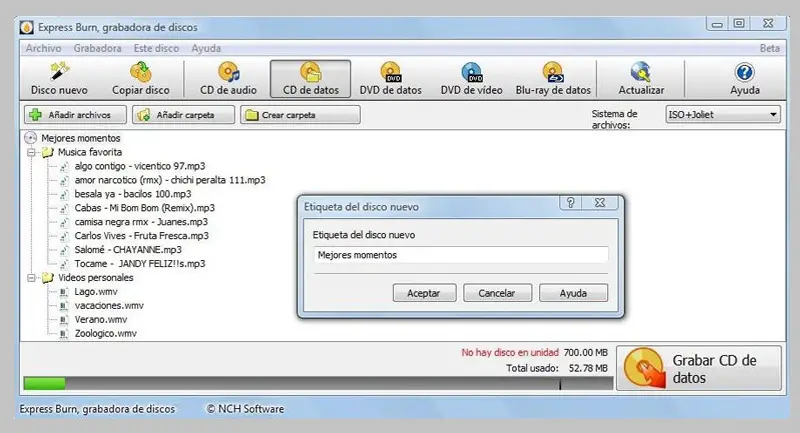Click Grabar CD de datos button
The image size is (800, 433).
click(x=699, y=368)
